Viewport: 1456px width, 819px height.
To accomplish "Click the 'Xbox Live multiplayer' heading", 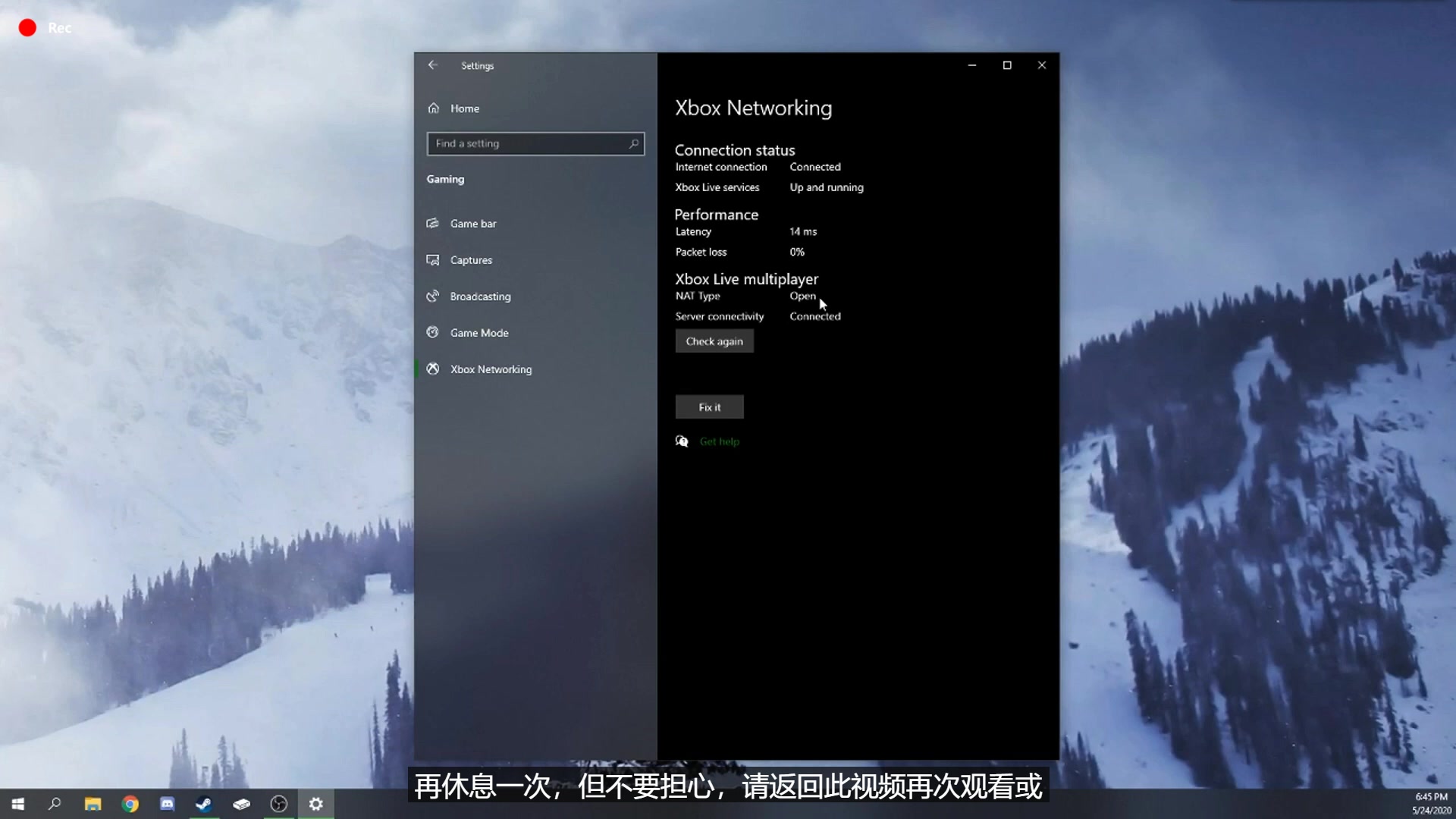I will tap(747, 279).
